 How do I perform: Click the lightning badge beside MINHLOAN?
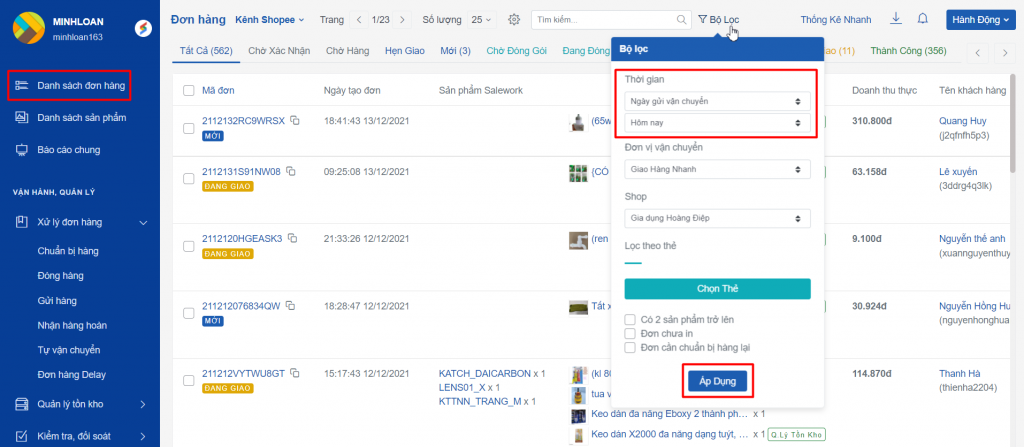click(x=142, y=28)
